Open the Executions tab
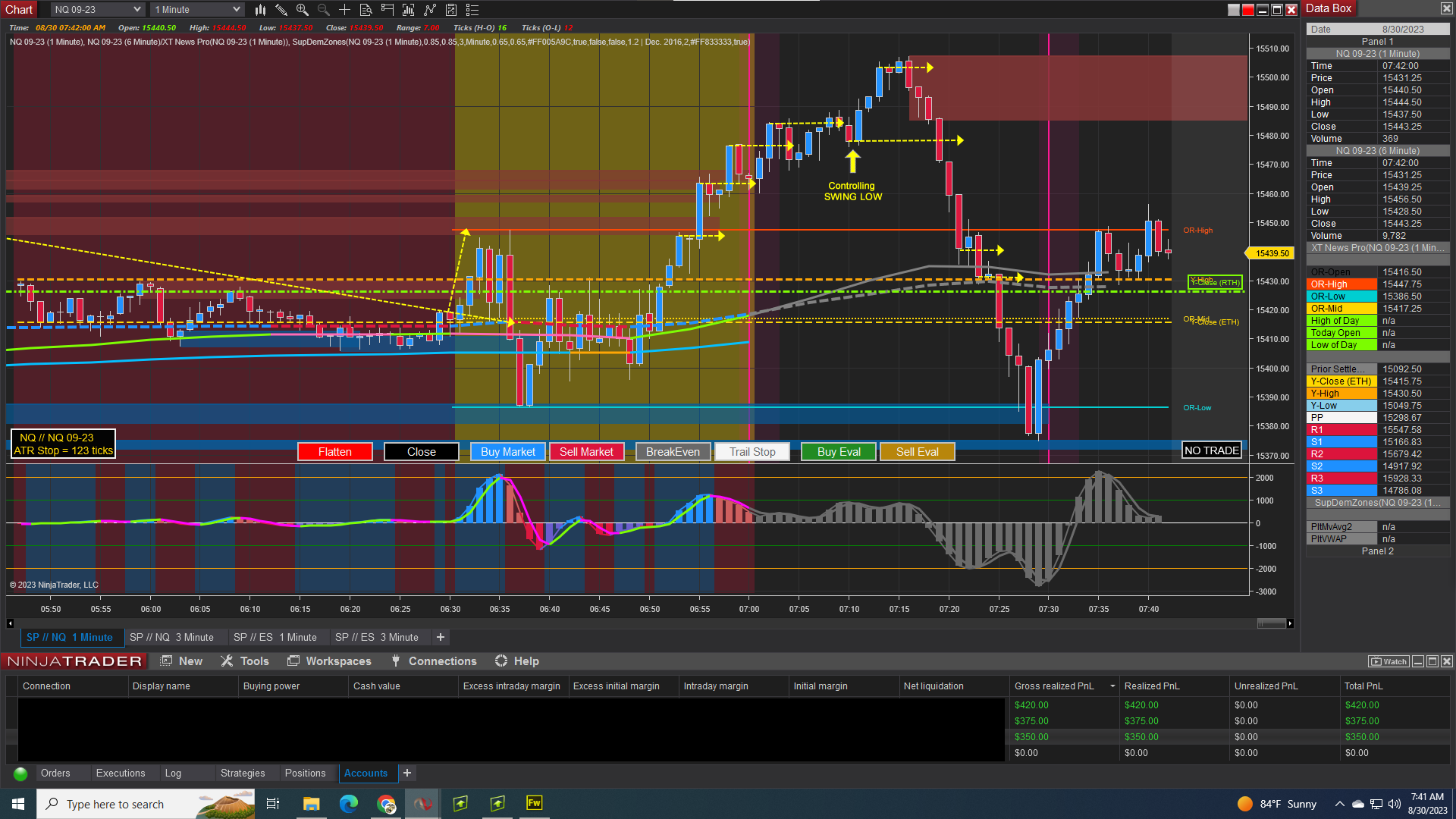This screenshot has width=1456, height=819. click(x=121, y=773)
